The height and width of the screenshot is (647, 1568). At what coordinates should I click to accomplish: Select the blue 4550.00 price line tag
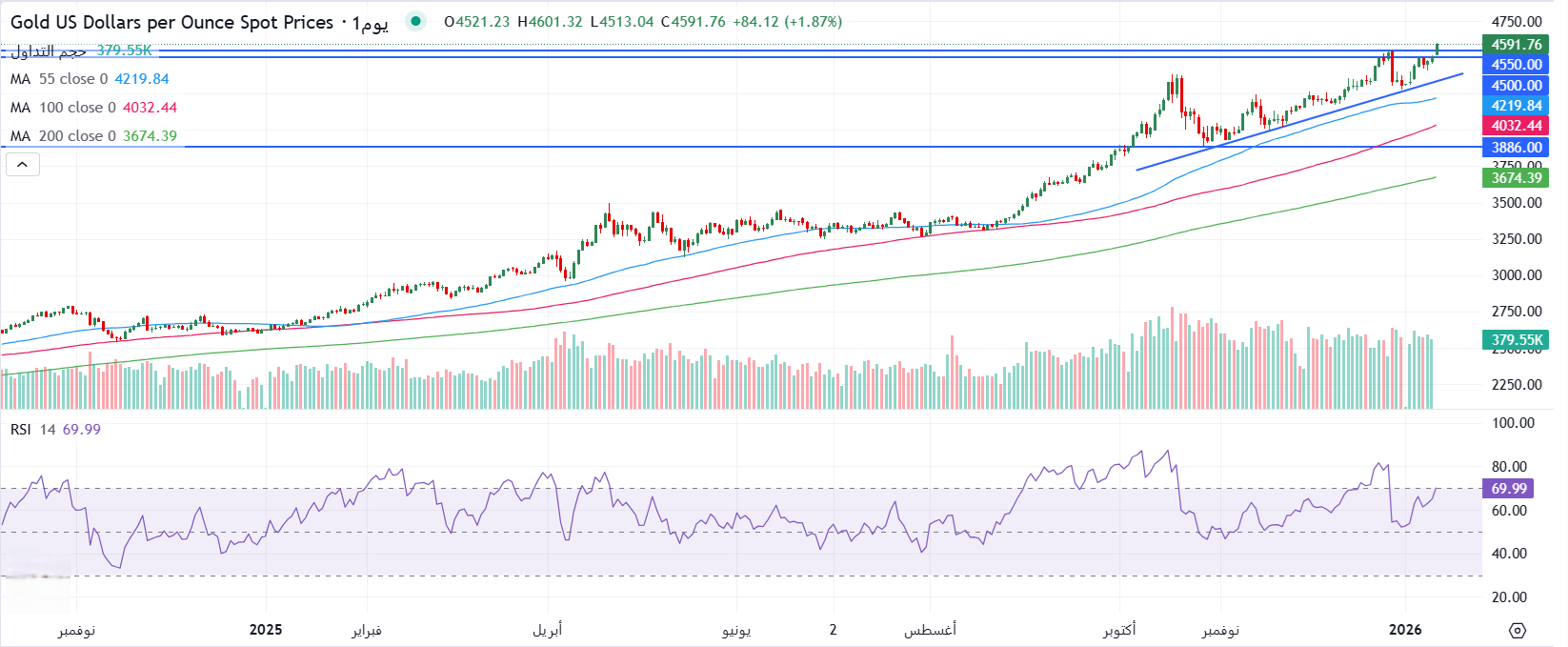point(1516,65)
